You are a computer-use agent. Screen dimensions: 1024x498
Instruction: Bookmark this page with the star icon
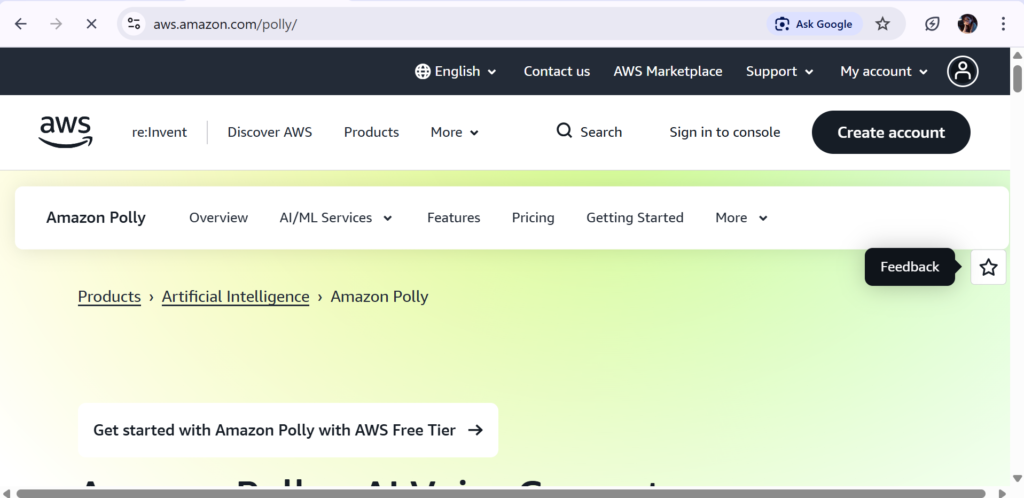click(x=882, y=24)
